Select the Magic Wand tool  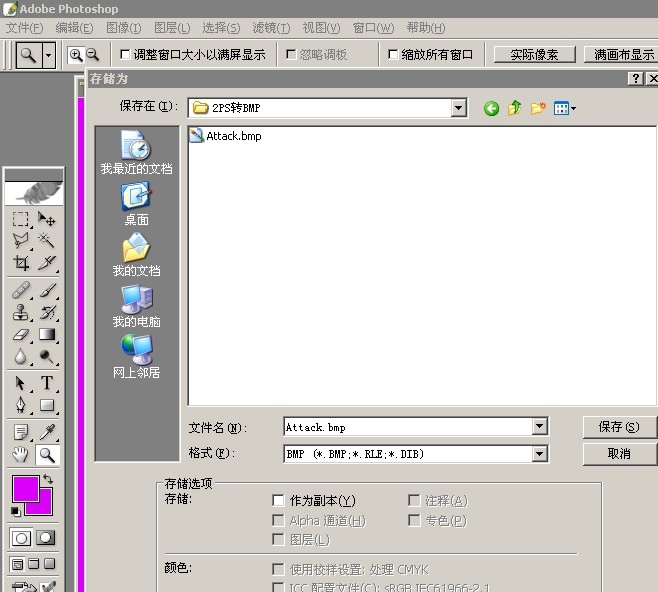(x=46, y=240)
